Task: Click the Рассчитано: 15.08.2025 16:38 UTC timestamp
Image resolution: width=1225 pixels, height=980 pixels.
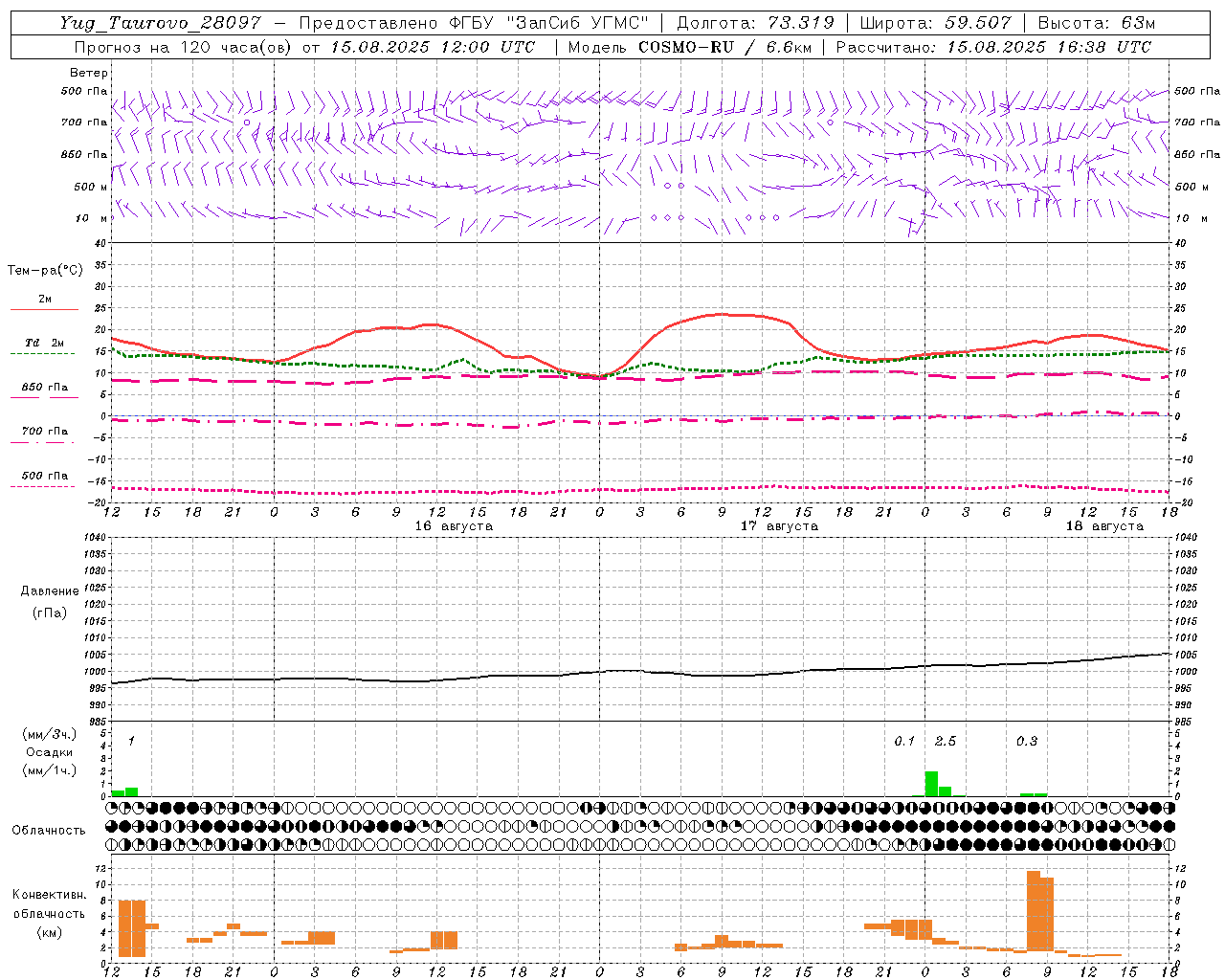Action: coord(993,47)
